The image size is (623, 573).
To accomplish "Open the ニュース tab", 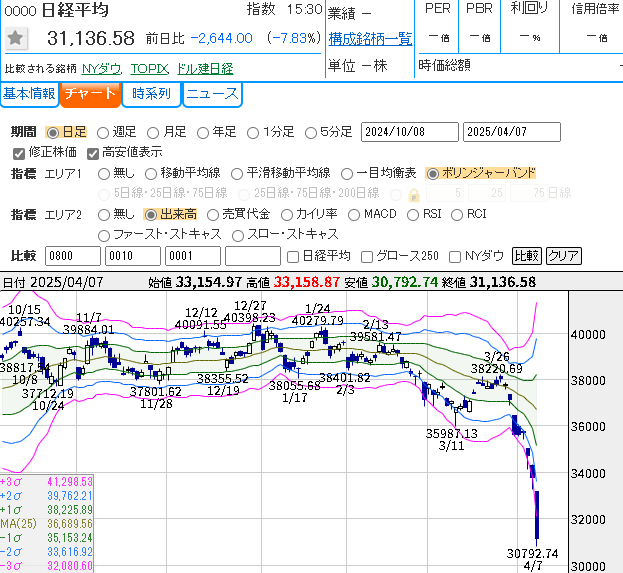I will click(x=212, y=95).
